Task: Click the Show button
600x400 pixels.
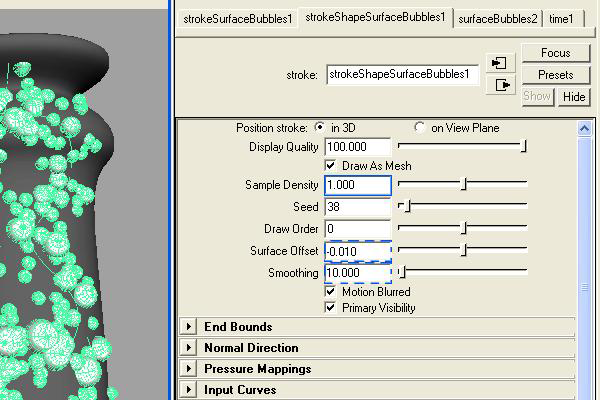Action: pyautogui.click(x=537, y=96)
